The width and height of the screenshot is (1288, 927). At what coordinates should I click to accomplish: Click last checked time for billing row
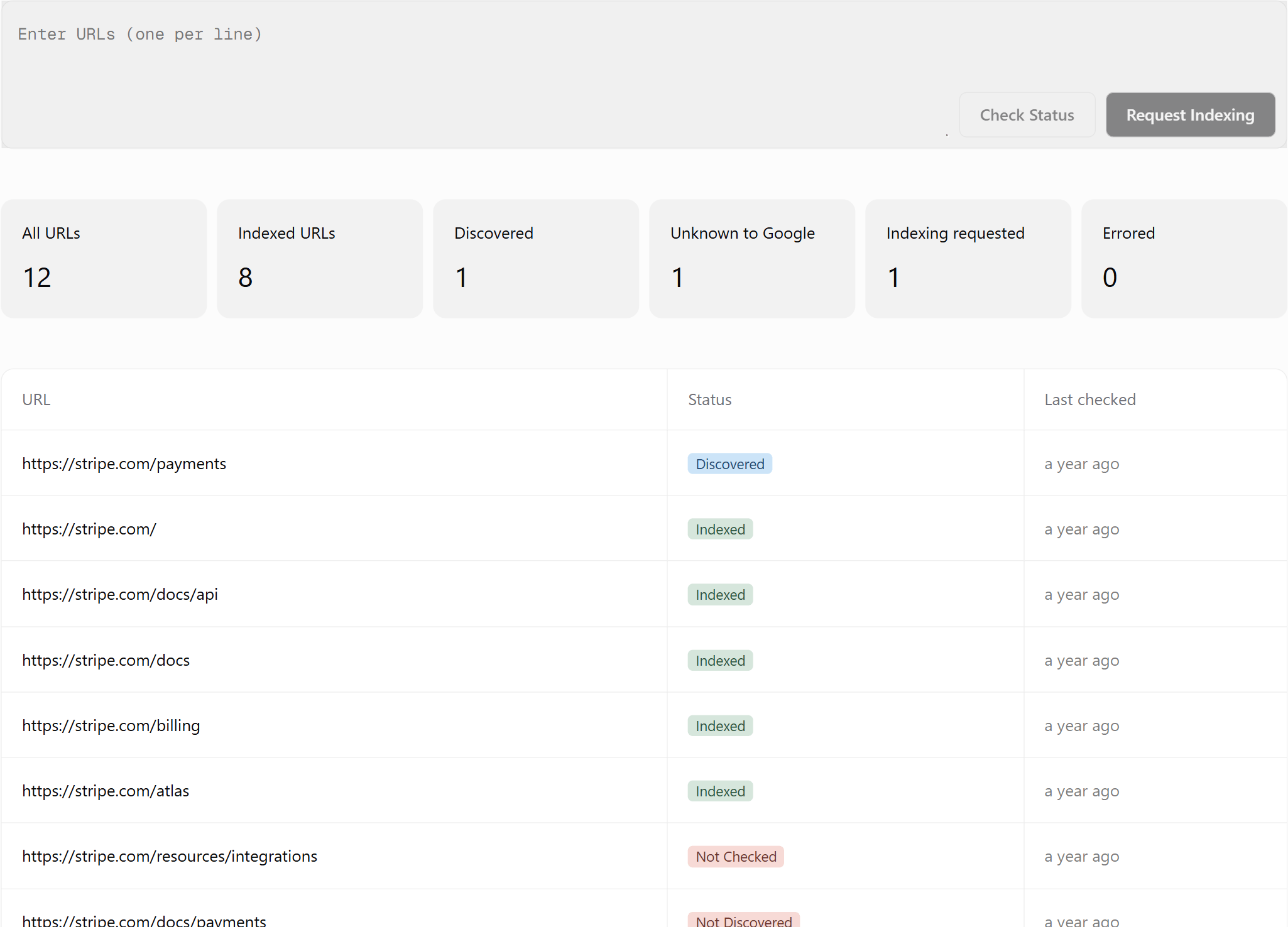(x=1081, y=726)
